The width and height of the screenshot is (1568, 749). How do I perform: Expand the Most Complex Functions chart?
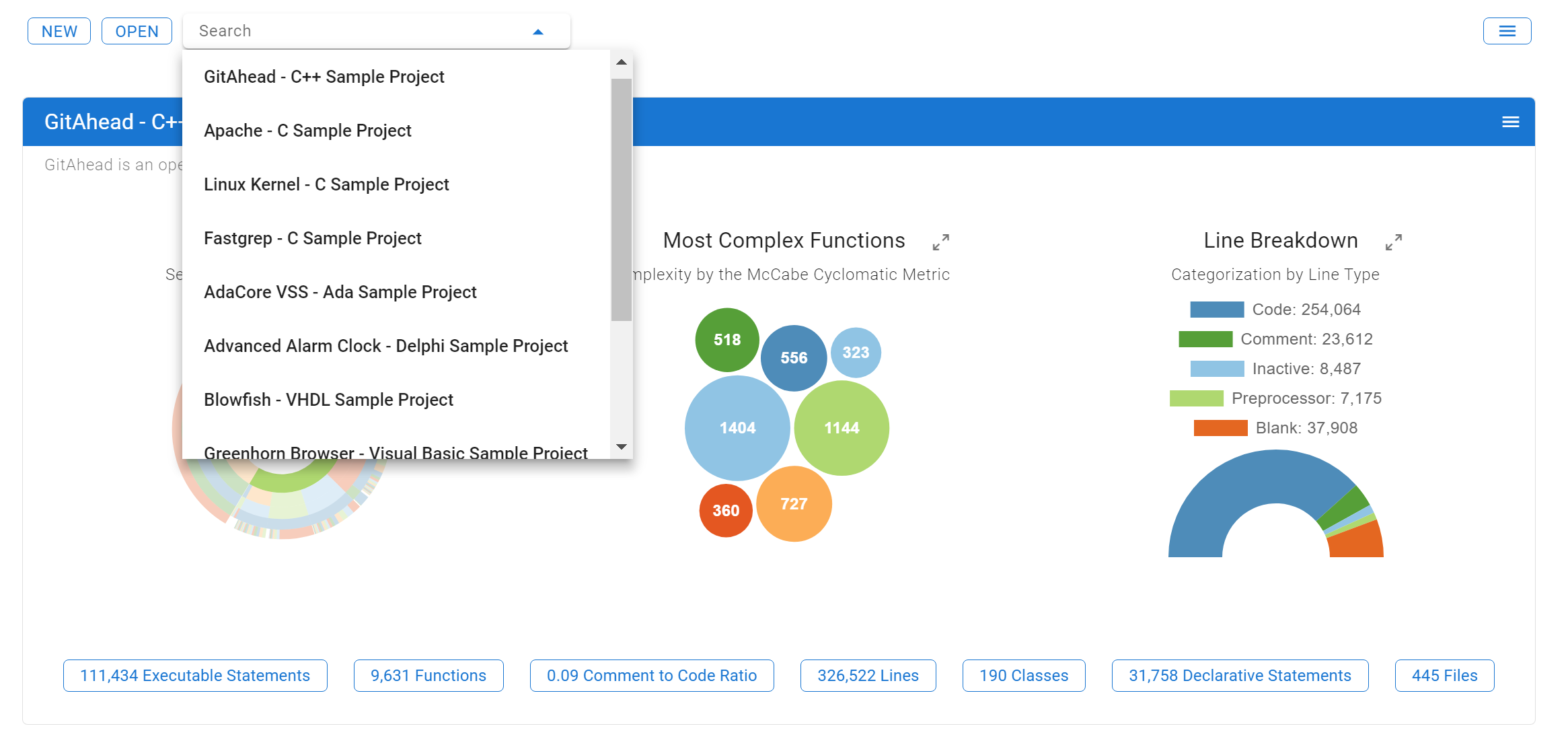click(940, 242)
